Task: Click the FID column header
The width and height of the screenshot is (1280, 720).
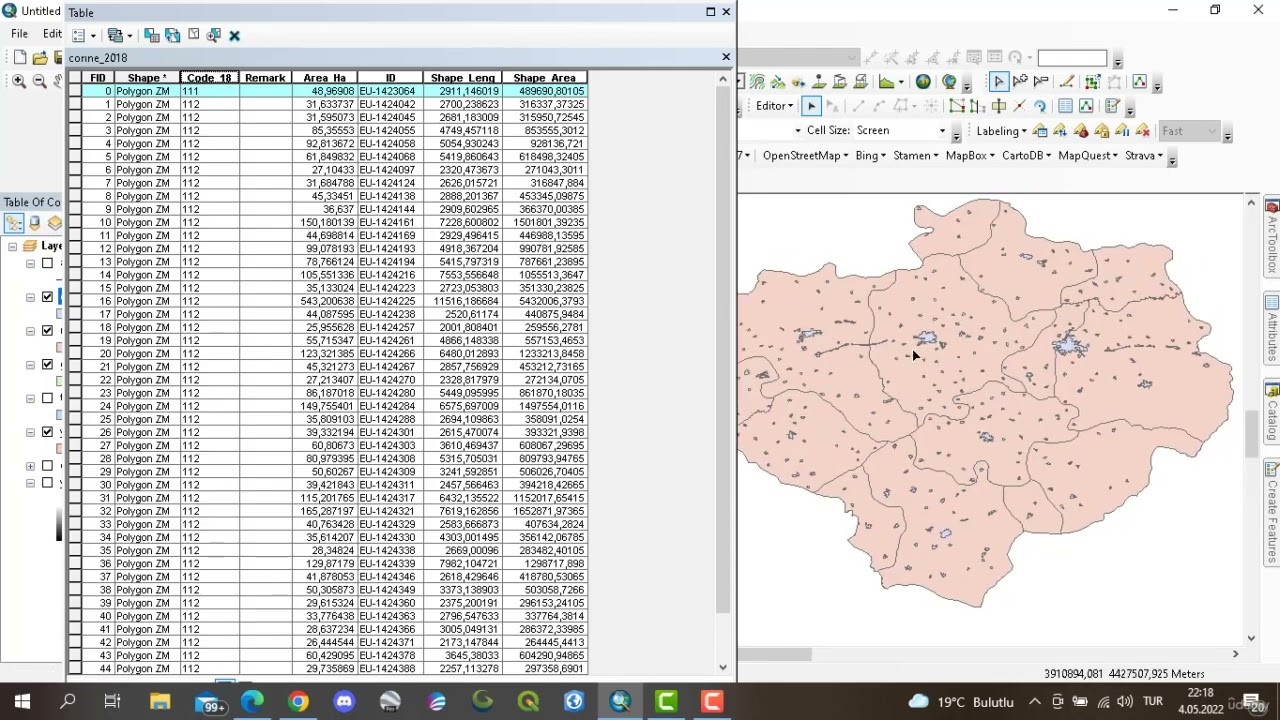Action: tap(97, 78)
